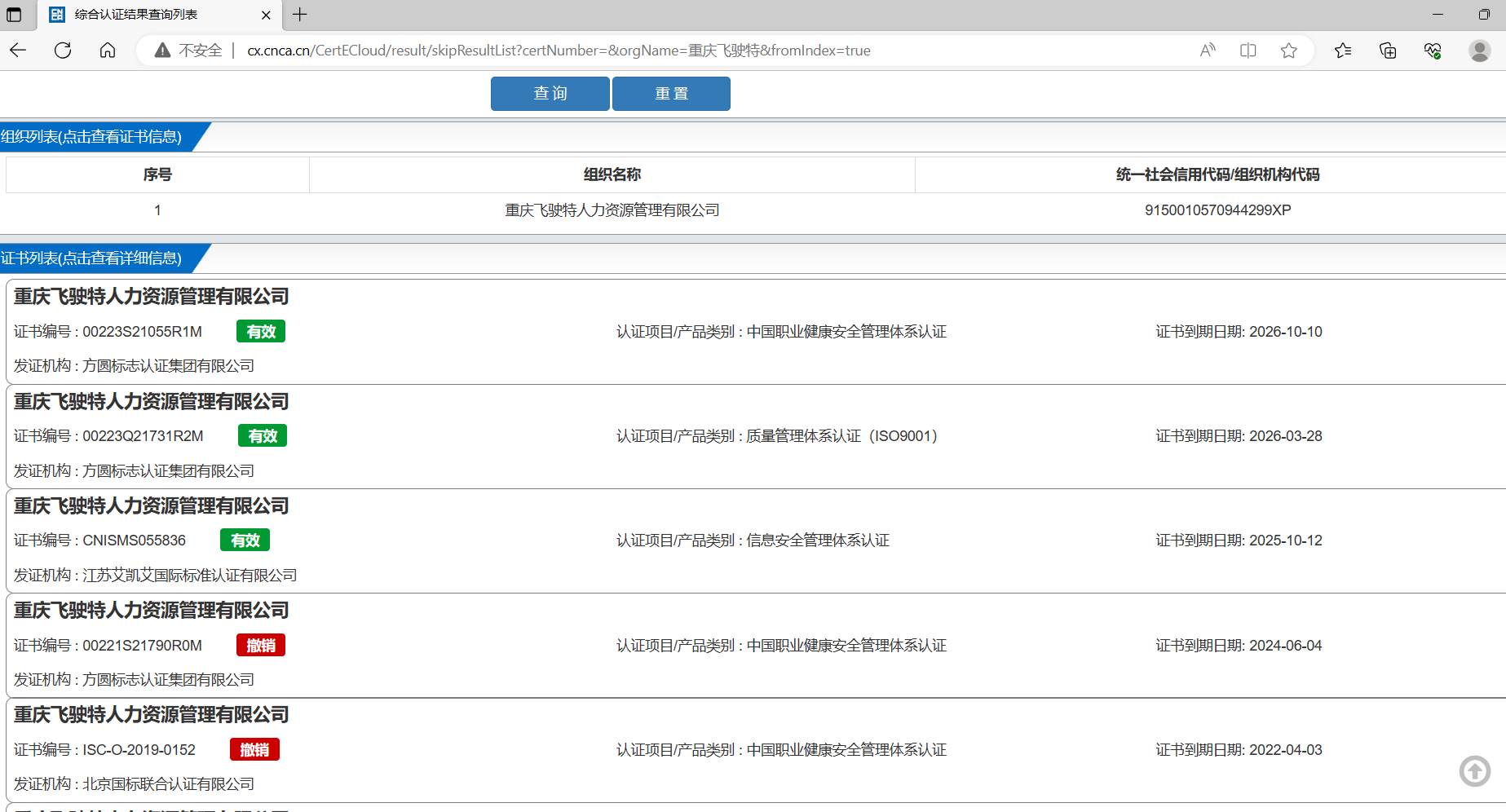Open favorites list icon
1506x812 pixels.
pos(1343,51)
